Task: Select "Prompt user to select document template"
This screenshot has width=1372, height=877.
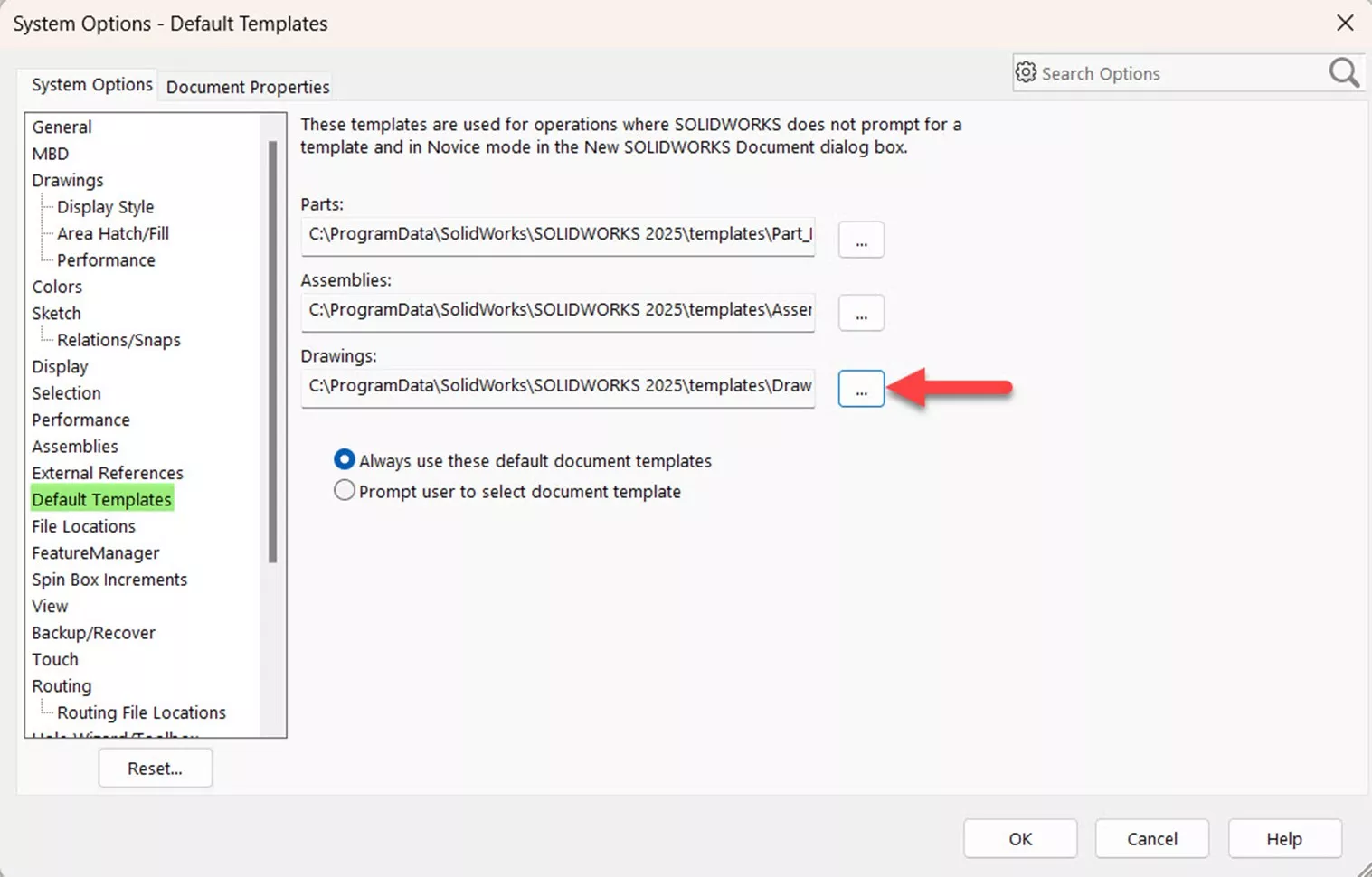Action: [344, 490]
